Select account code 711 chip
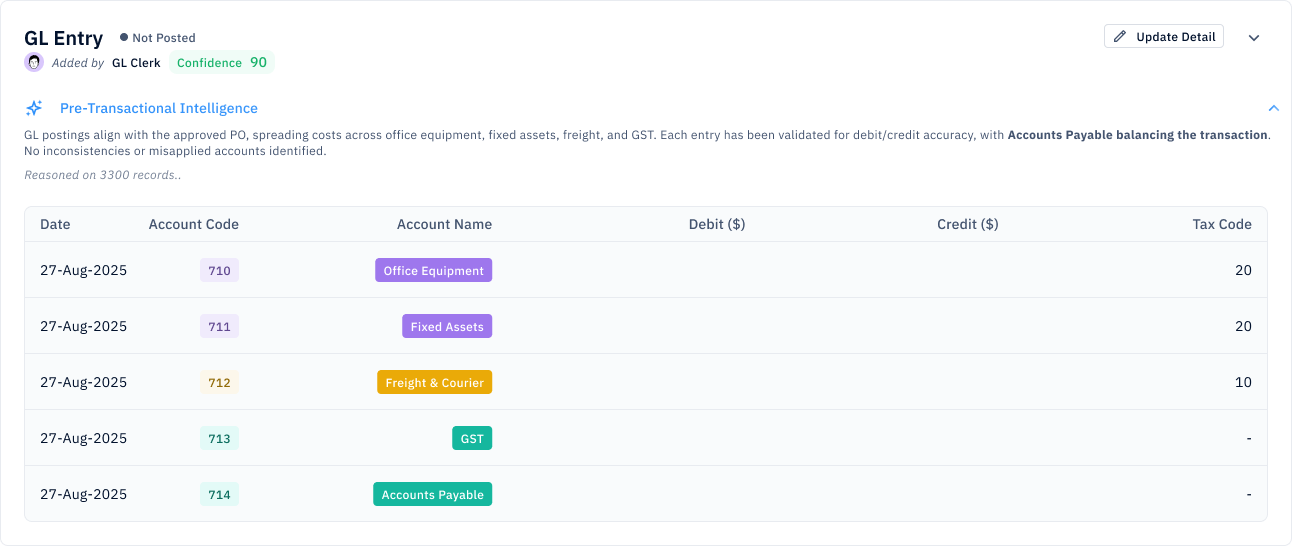This screenshot has height=546, width=1292. click(x=219, y=326)
